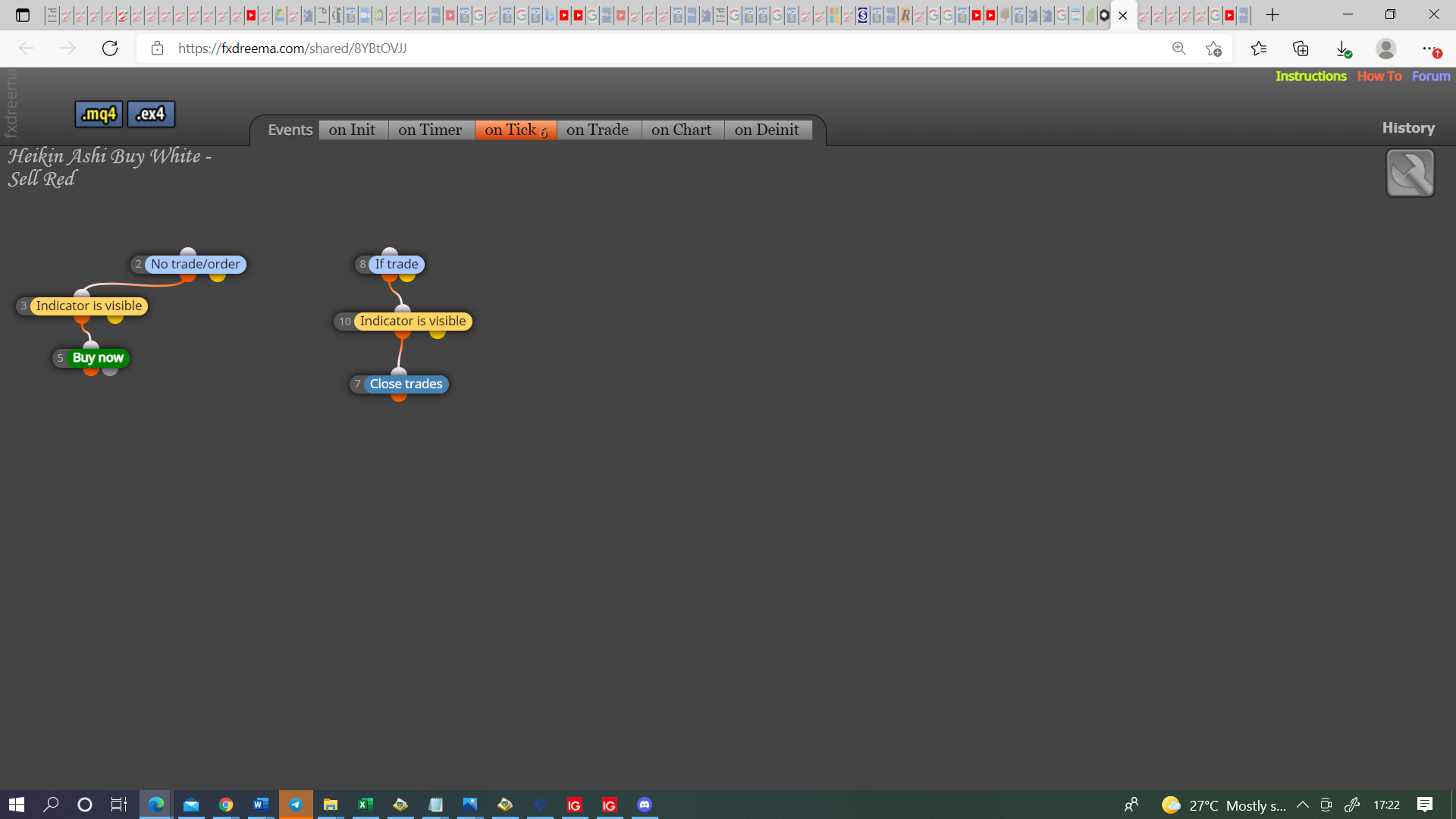Click the browser Forward arrow
This screenshot has width=1456, height=819.
pos(68,49)
